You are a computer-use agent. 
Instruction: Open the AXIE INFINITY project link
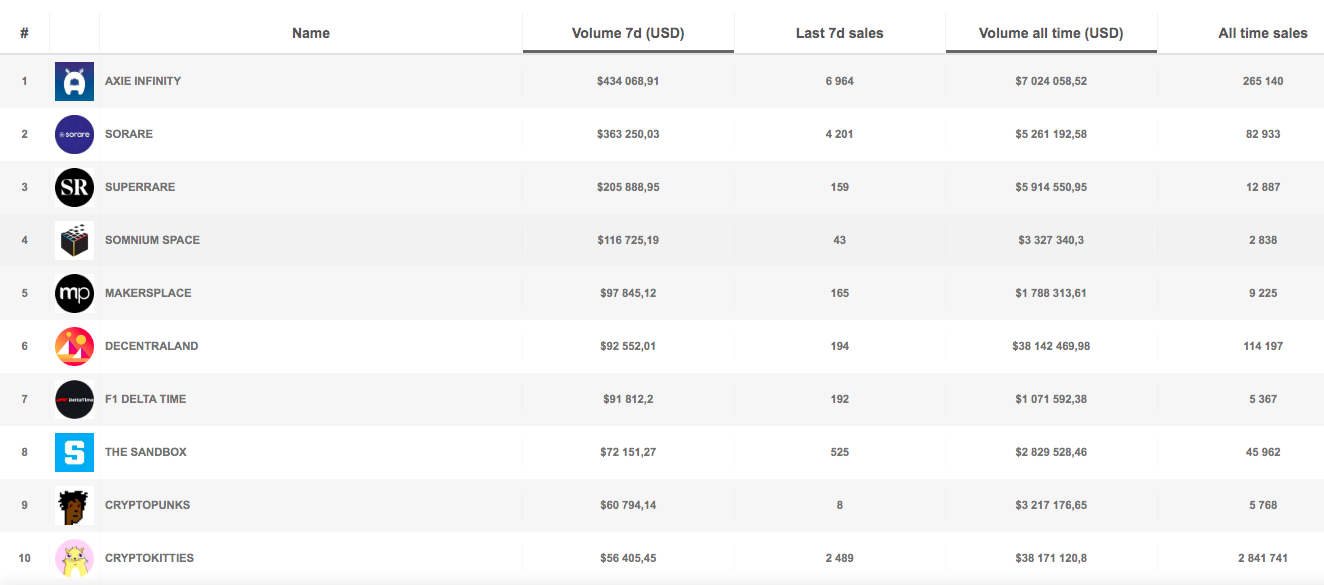coord(143,81)
